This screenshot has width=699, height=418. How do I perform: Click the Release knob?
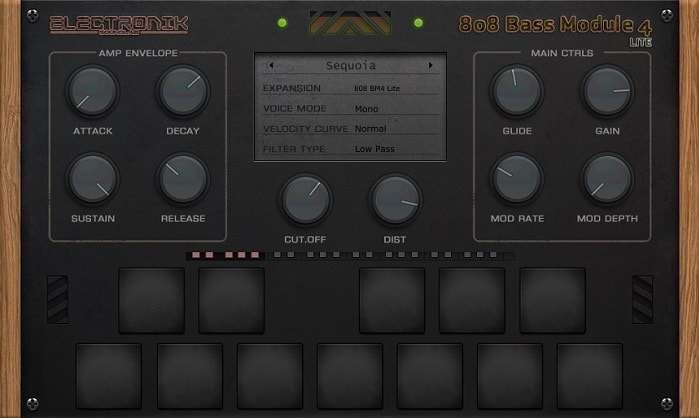tap(183, 179)
